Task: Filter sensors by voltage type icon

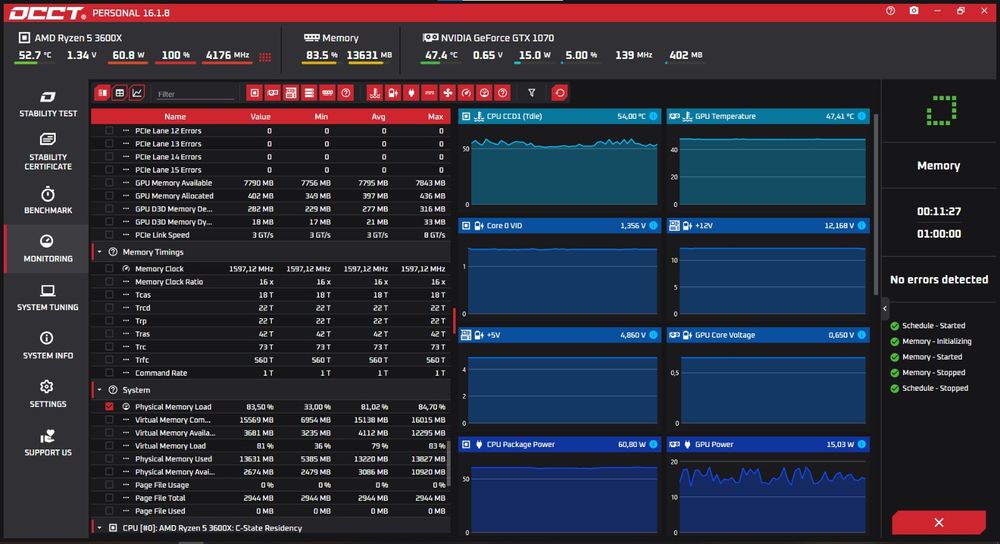Action: pos(393,93)
